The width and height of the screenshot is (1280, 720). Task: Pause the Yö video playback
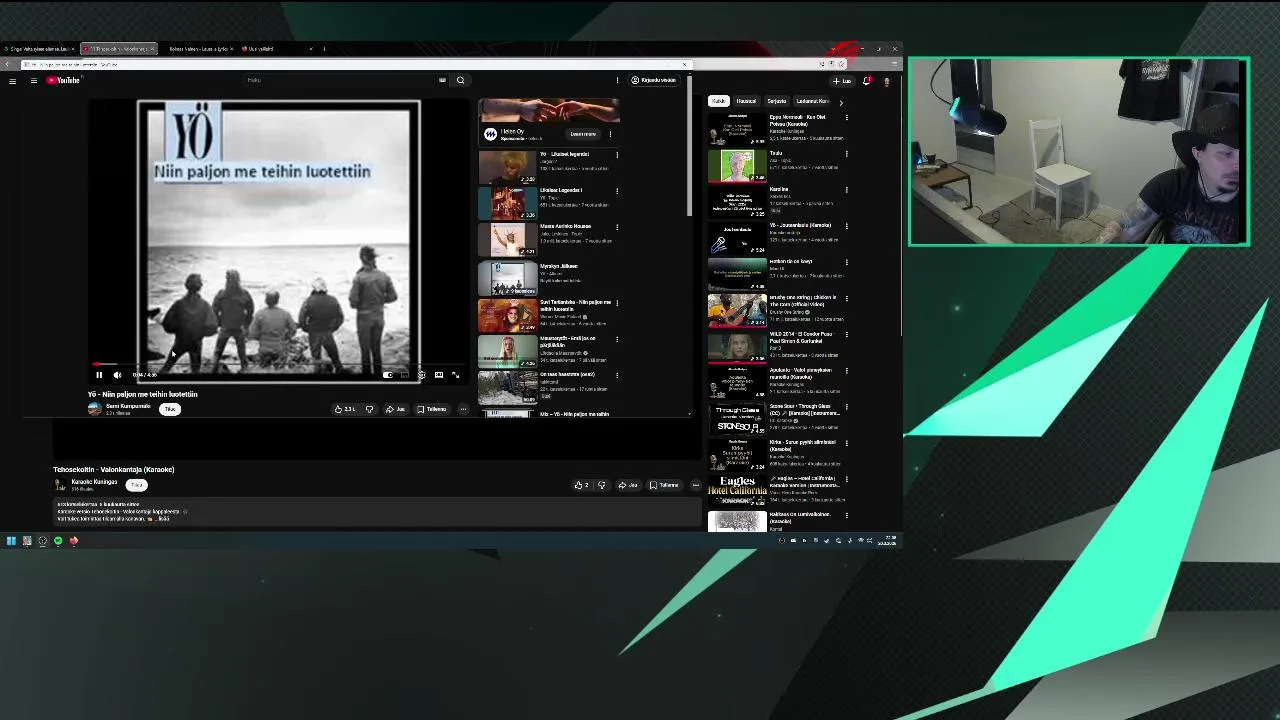point(99,375)
